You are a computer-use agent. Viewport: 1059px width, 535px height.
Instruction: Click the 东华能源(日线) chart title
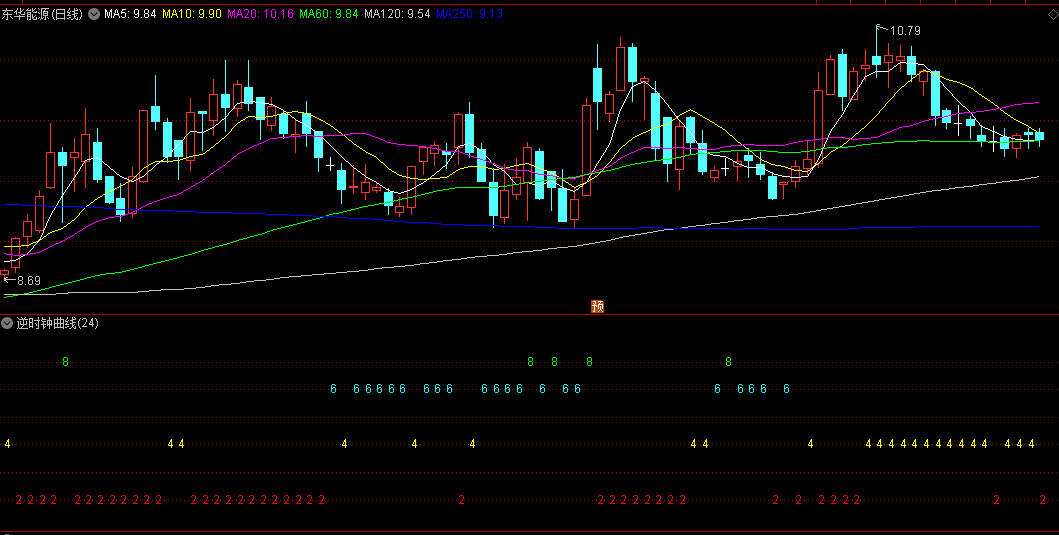pos(44,15)
